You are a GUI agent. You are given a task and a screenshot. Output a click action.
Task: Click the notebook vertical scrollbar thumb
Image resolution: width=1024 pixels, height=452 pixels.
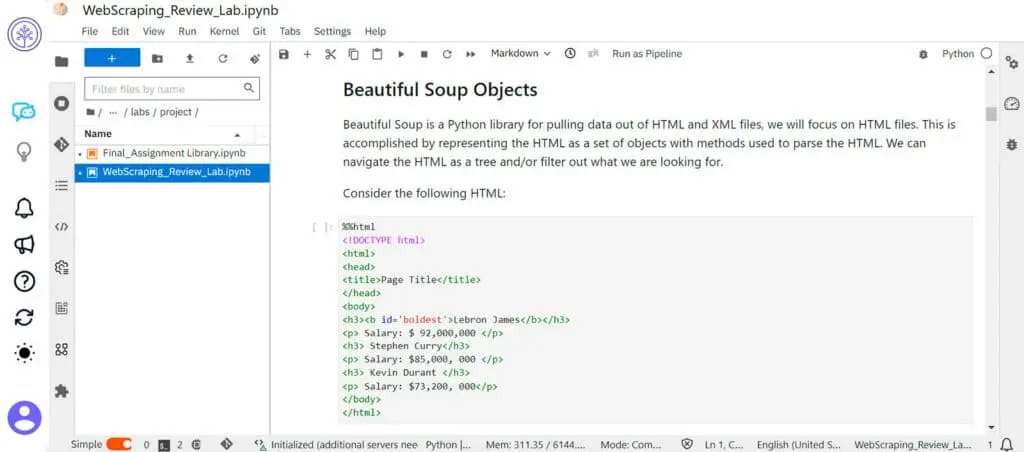tap(991, 114)
